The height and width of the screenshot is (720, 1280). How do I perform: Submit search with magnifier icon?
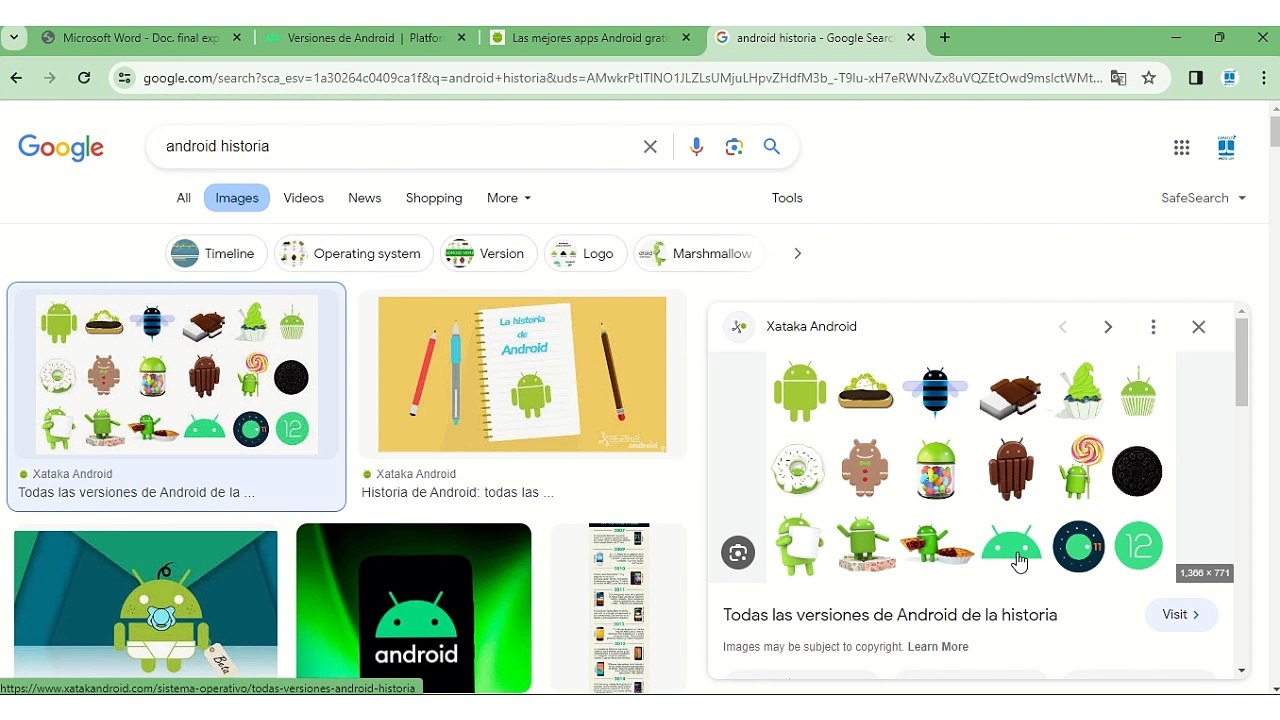(x=772, y=147)
